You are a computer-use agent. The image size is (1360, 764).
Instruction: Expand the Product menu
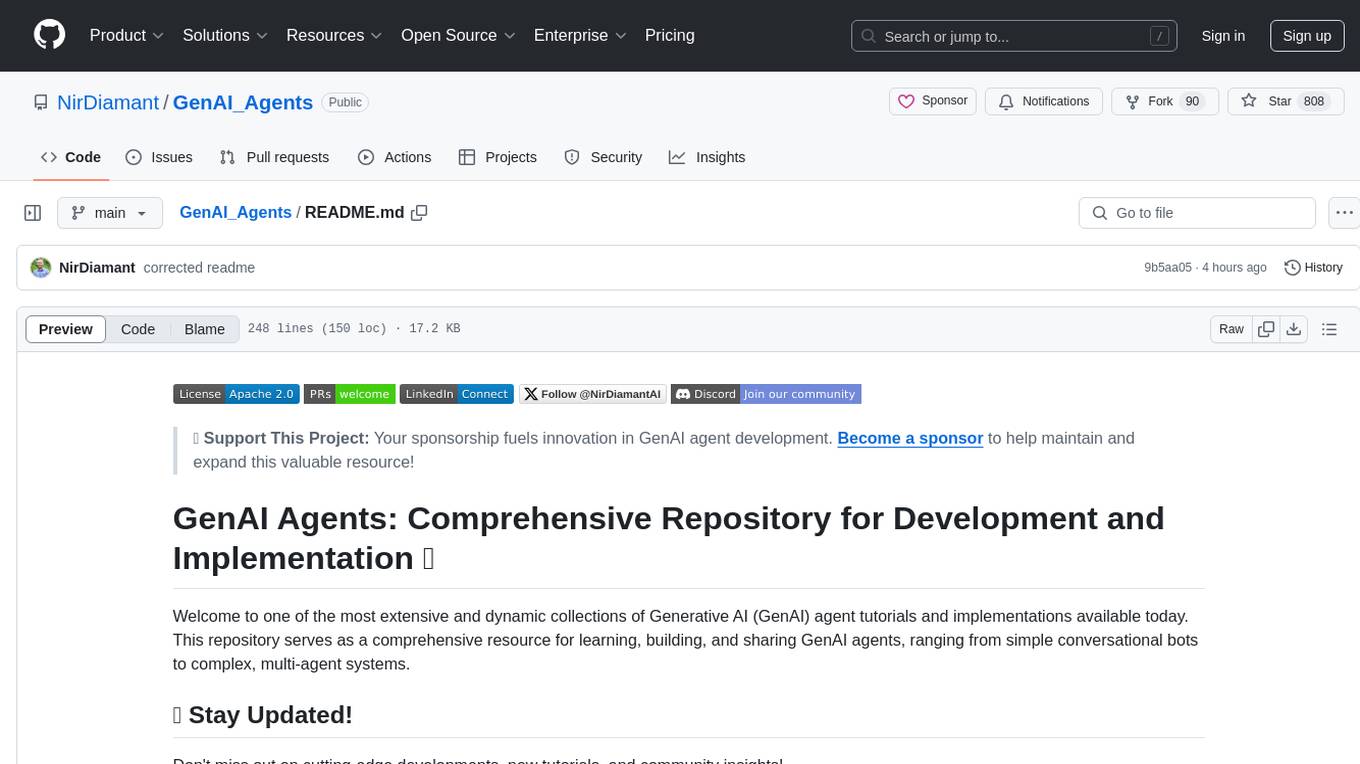[x=127, y=35]
